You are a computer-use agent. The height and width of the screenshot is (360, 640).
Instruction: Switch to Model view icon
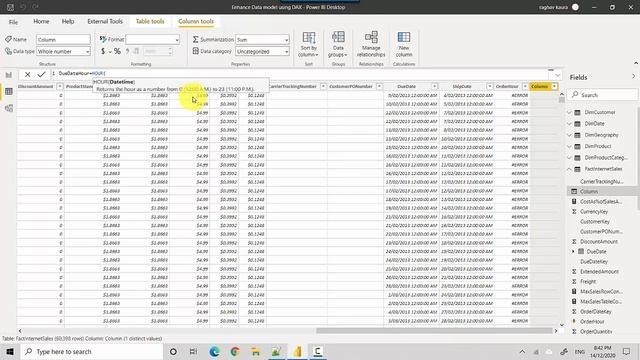(9, 108)
